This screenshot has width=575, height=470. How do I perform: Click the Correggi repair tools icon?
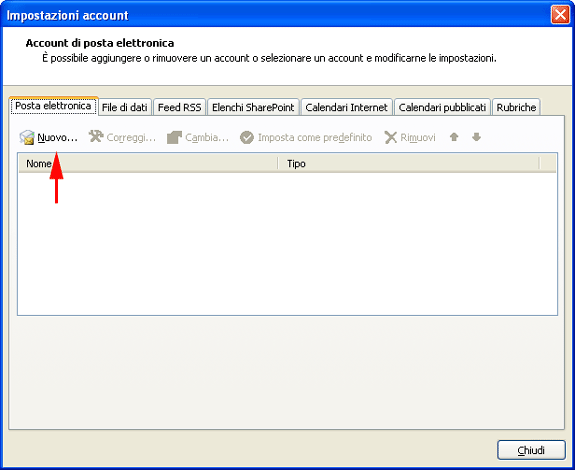click(x=96, y=137)
